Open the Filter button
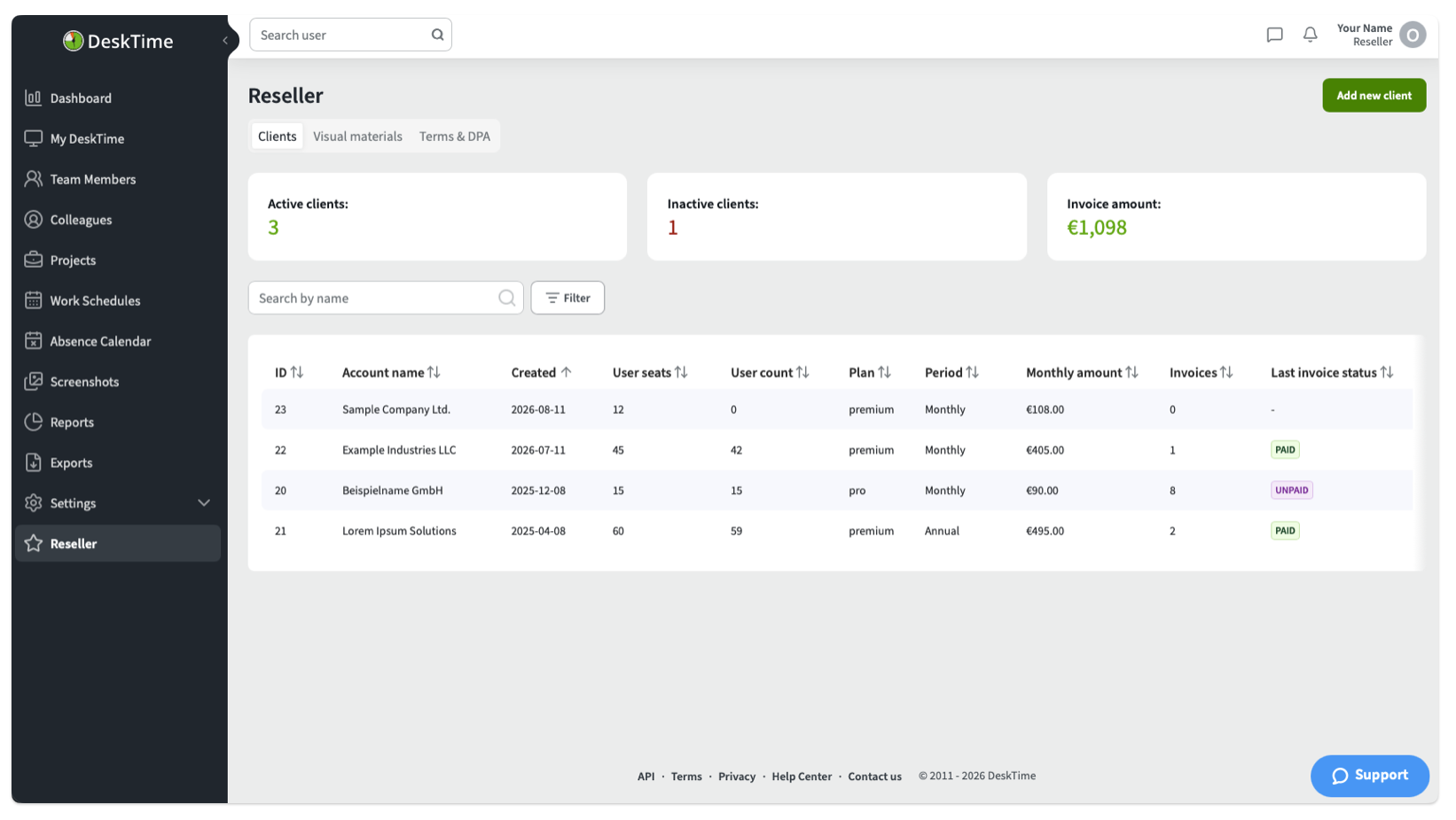 (x=568, y=298)
